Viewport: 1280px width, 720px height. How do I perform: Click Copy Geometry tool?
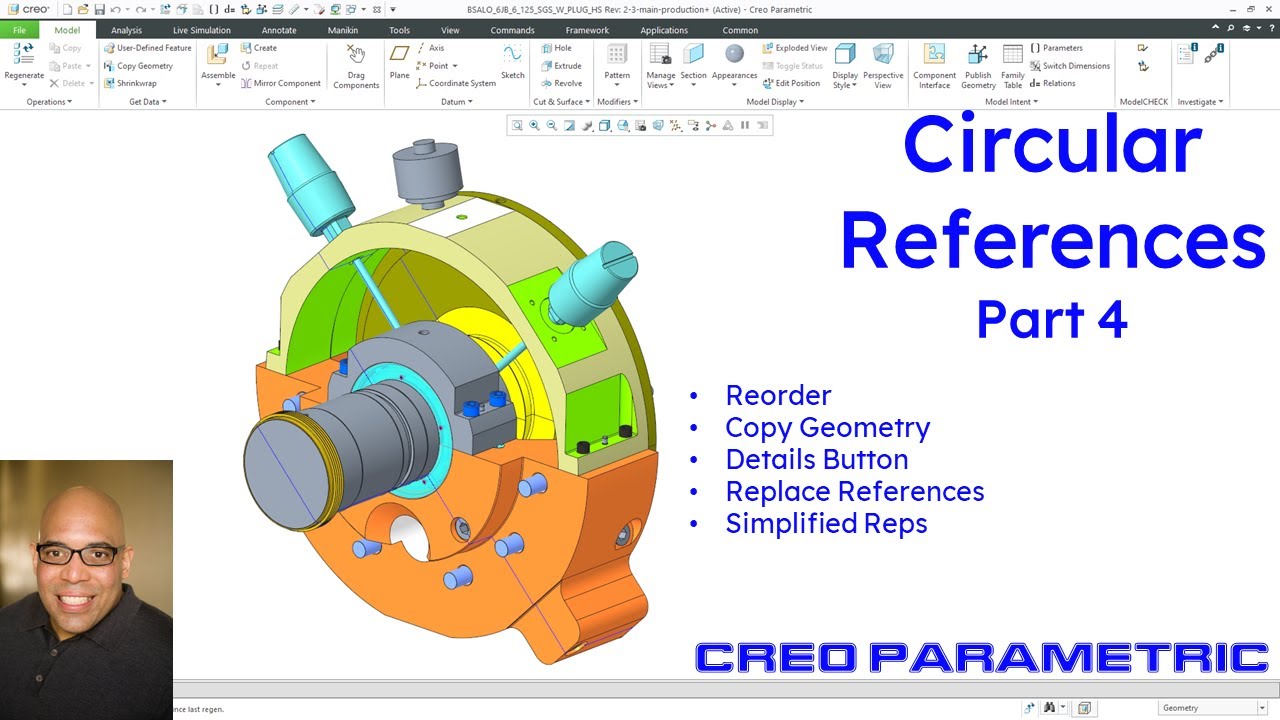pyautogui.click(x=138, y=66)
